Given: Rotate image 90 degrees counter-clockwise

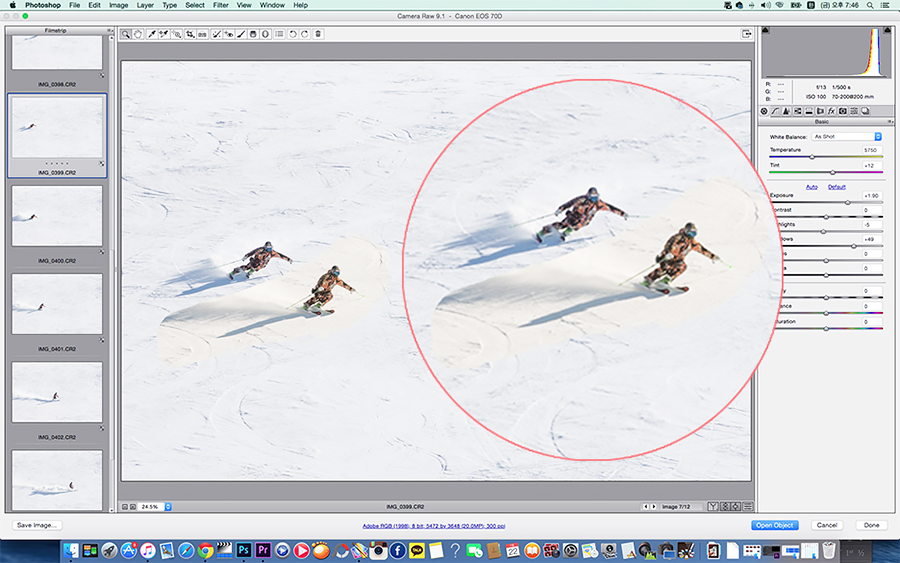Looking at the screenshot, I should 293,34.
